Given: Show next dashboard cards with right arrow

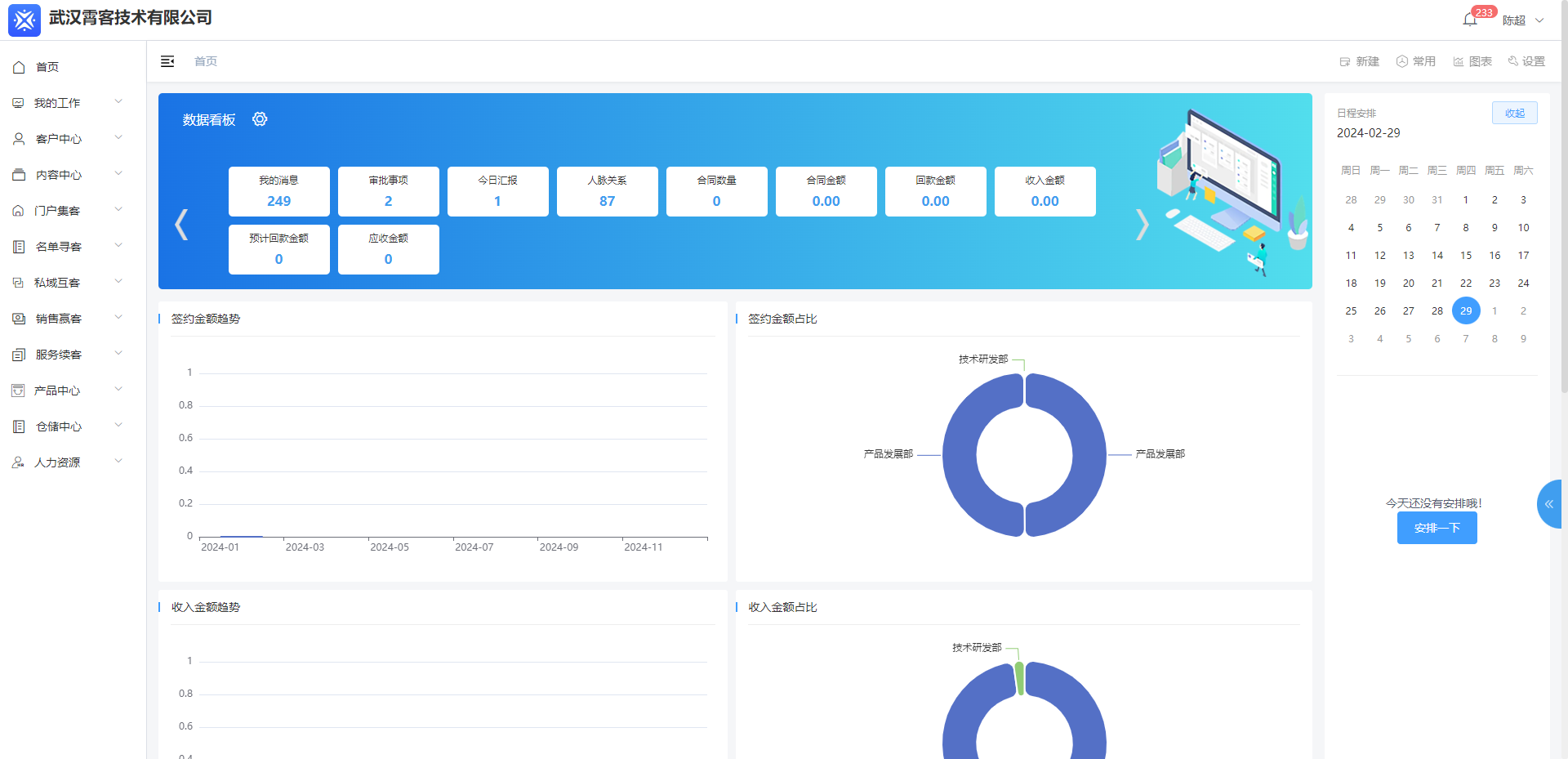Looking at the screenshot, I should click(1143, 225).
